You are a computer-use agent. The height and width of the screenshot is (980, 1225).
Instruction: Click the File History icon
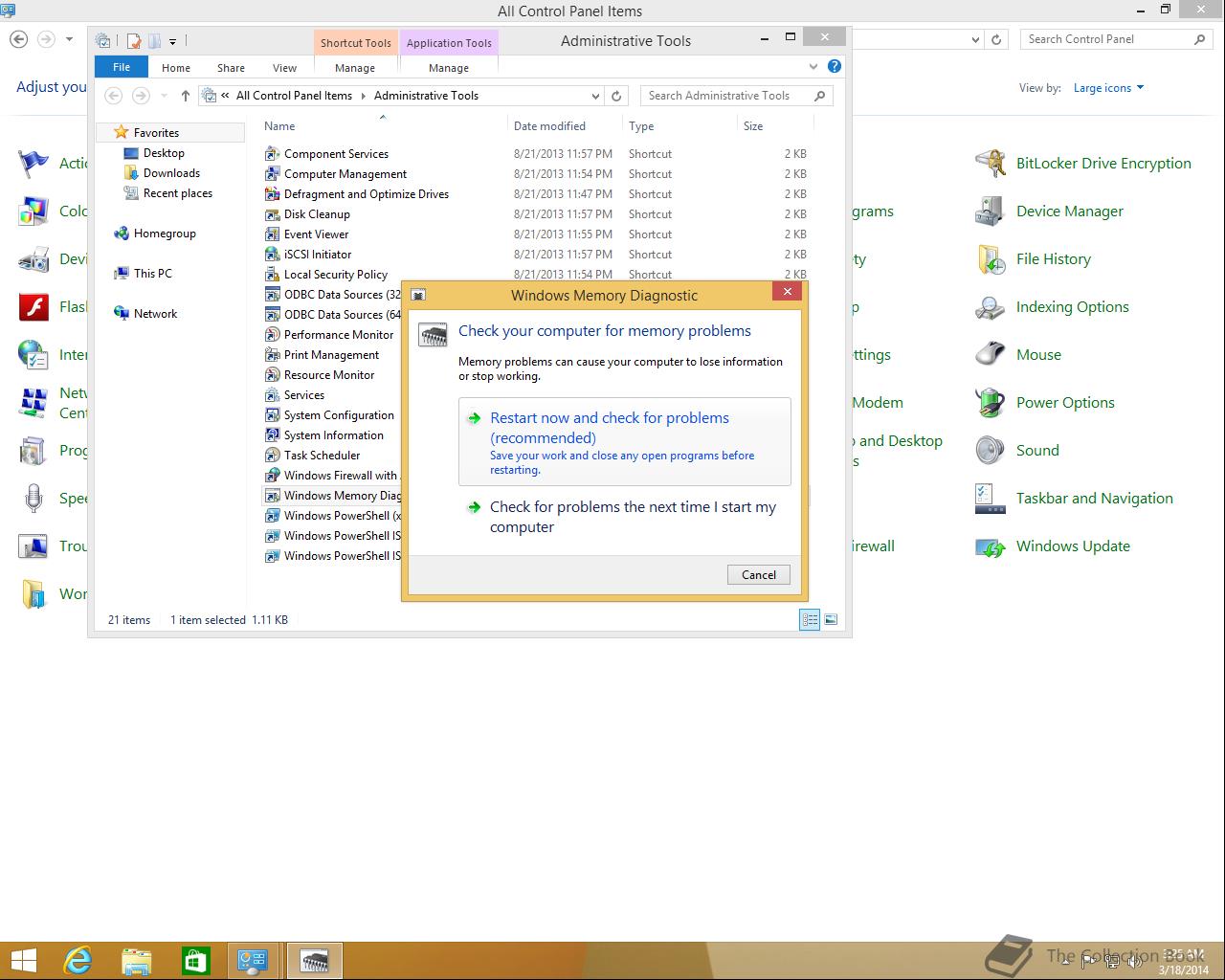pyautogui.click(x=990, y=259)
